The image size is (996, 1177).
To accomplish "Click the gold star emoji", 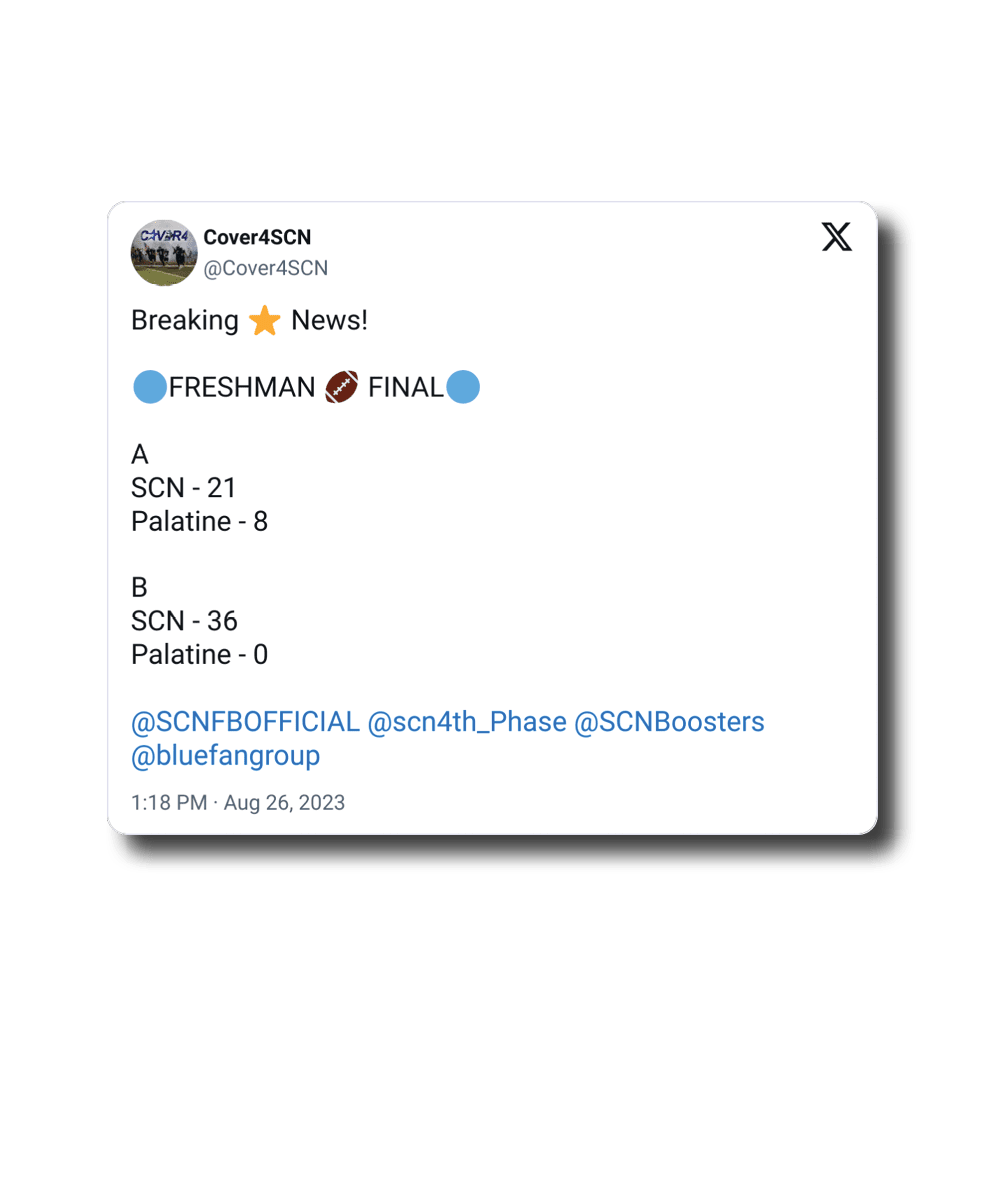I will point(265,321).
